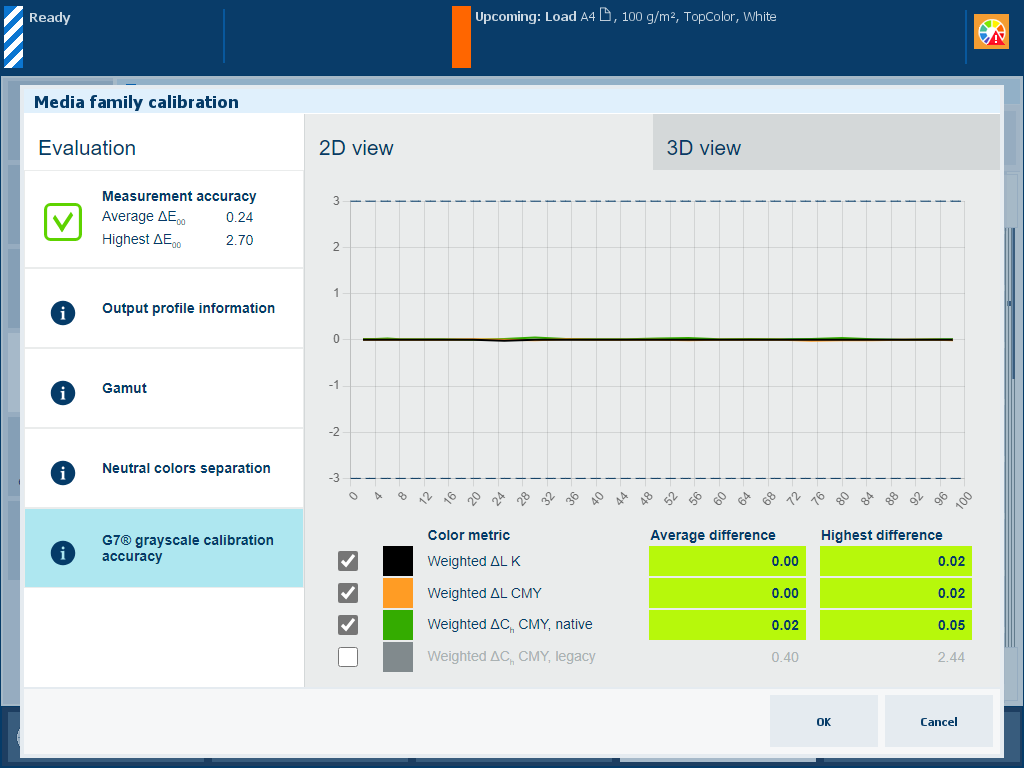Select the 2D view tab
This screenshot has height=768, width=1024.
coord(478,147)
